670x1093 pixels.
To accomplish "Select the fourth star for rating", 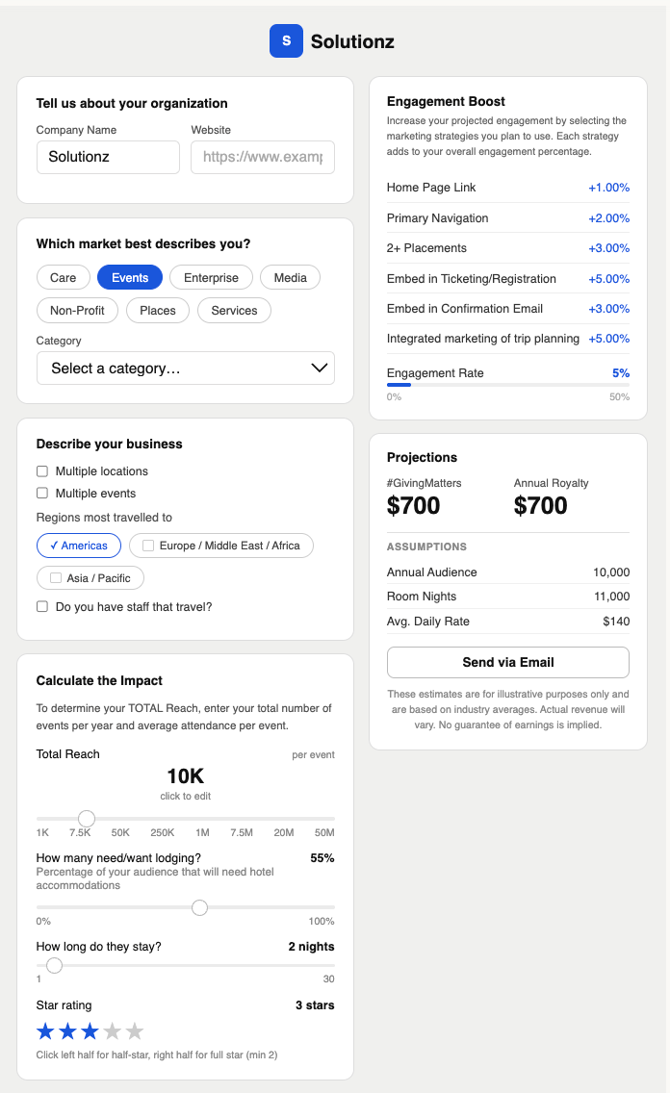I will [112, 1031].
